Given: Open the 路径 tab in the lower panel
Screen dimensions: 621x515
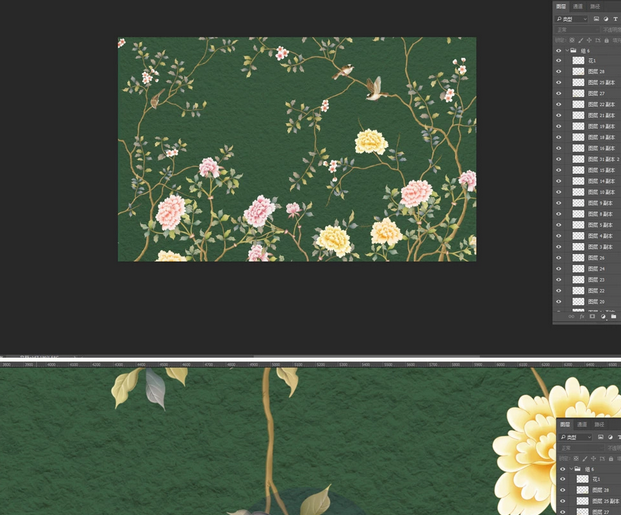Looking at the screenshot, I should point(597,425).
